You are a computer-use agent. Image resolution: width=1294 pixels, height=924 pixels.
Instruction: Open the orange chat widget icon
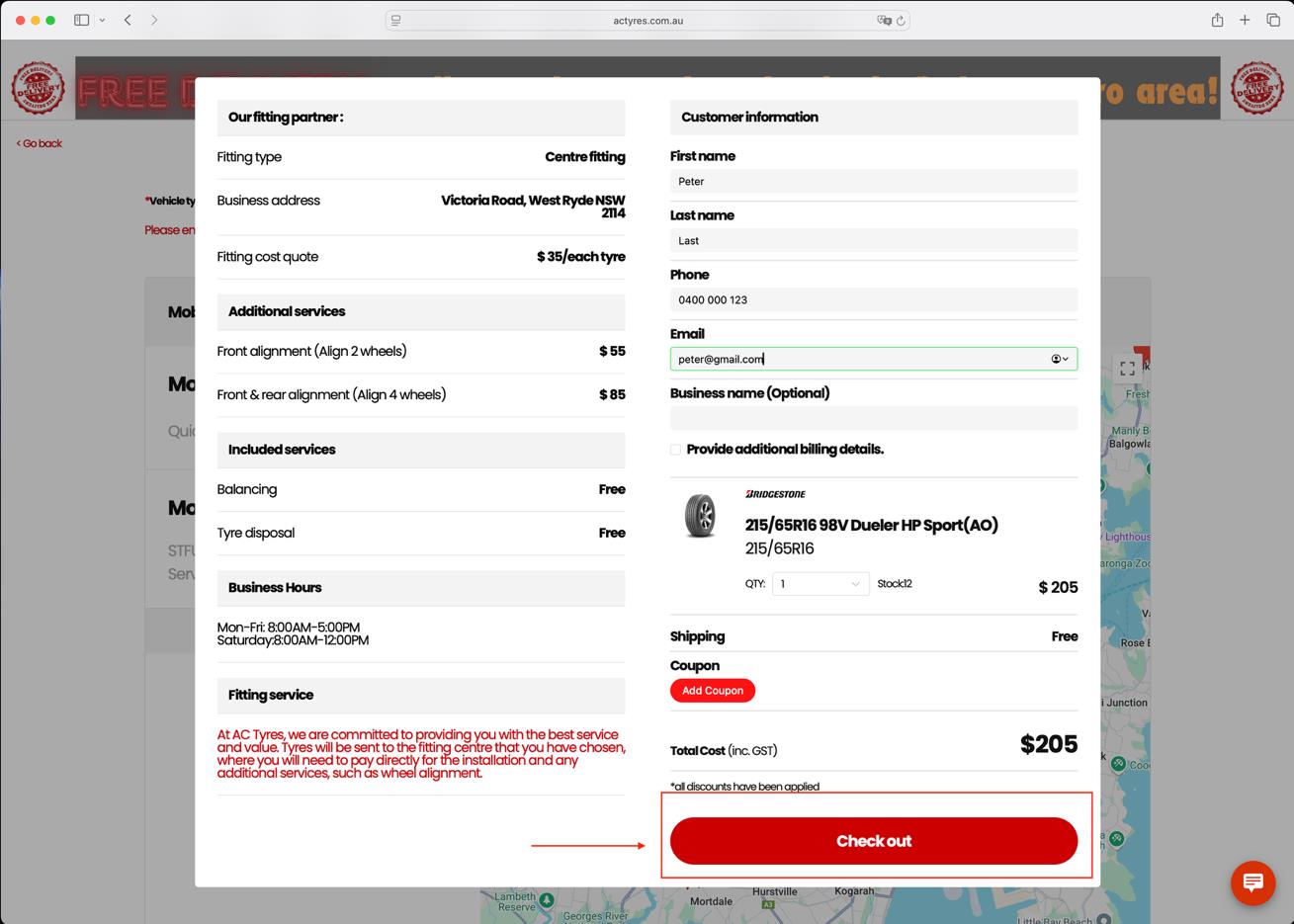click(x=1252, y=882)
